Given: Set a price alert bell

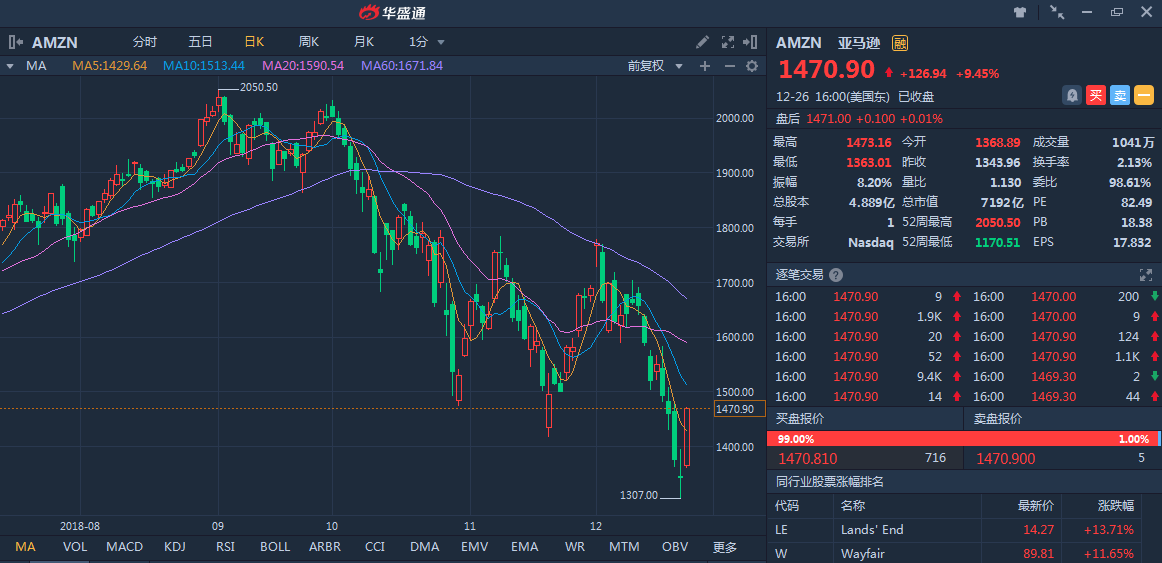Looking at the screenshot, I should (x=1072, y=96).
